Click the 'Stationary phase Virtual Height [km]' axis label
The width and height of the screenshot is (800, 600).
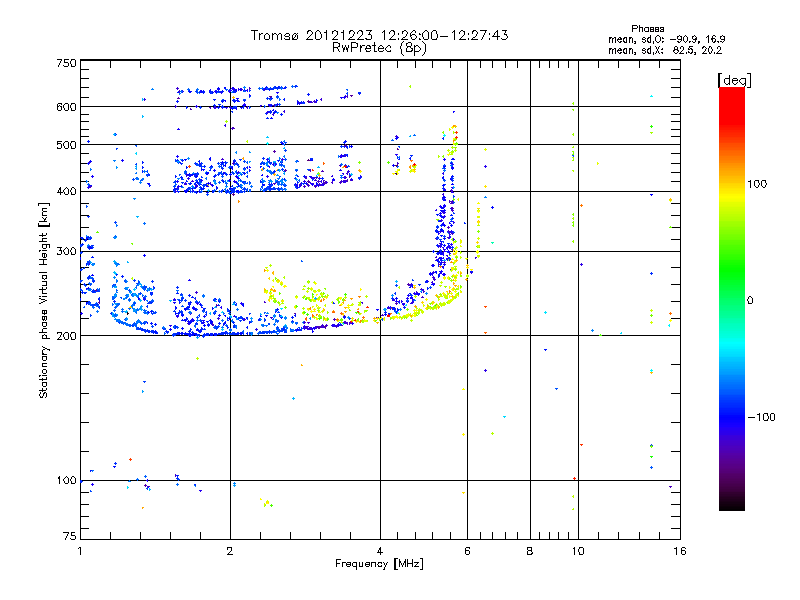click(44, 300)
